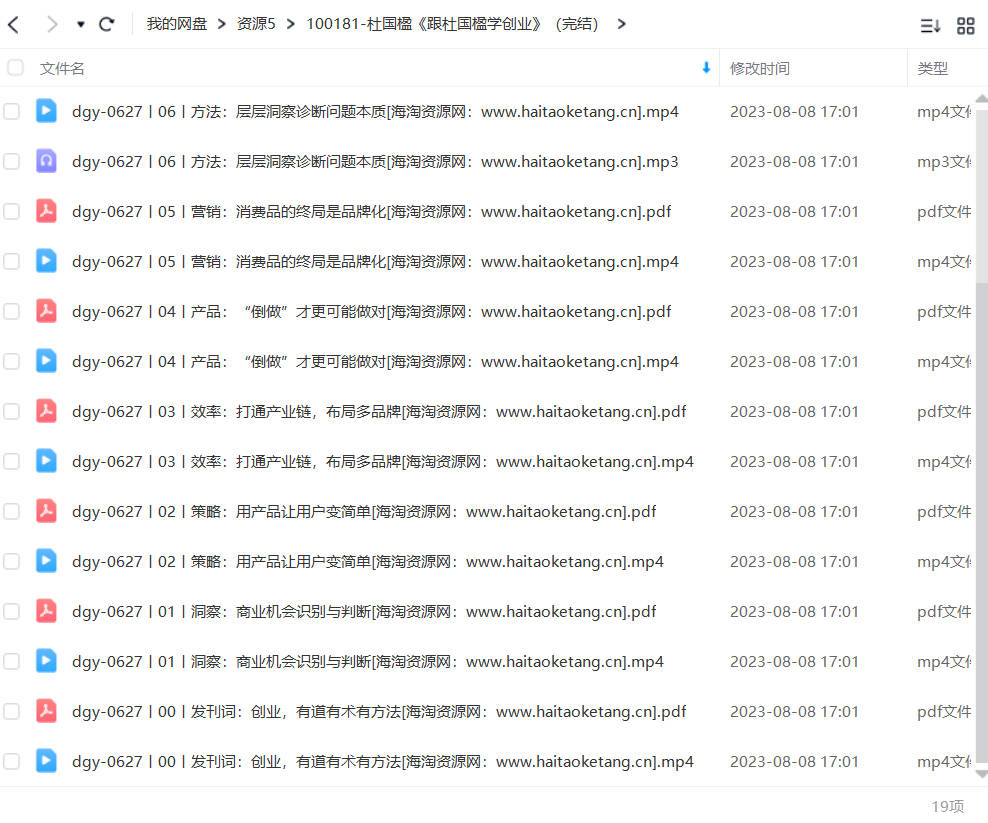Check the box for 05 营销 mp4 file
Image resolution: width=988 pixels, height=823 pixels.
pos(11,261)
